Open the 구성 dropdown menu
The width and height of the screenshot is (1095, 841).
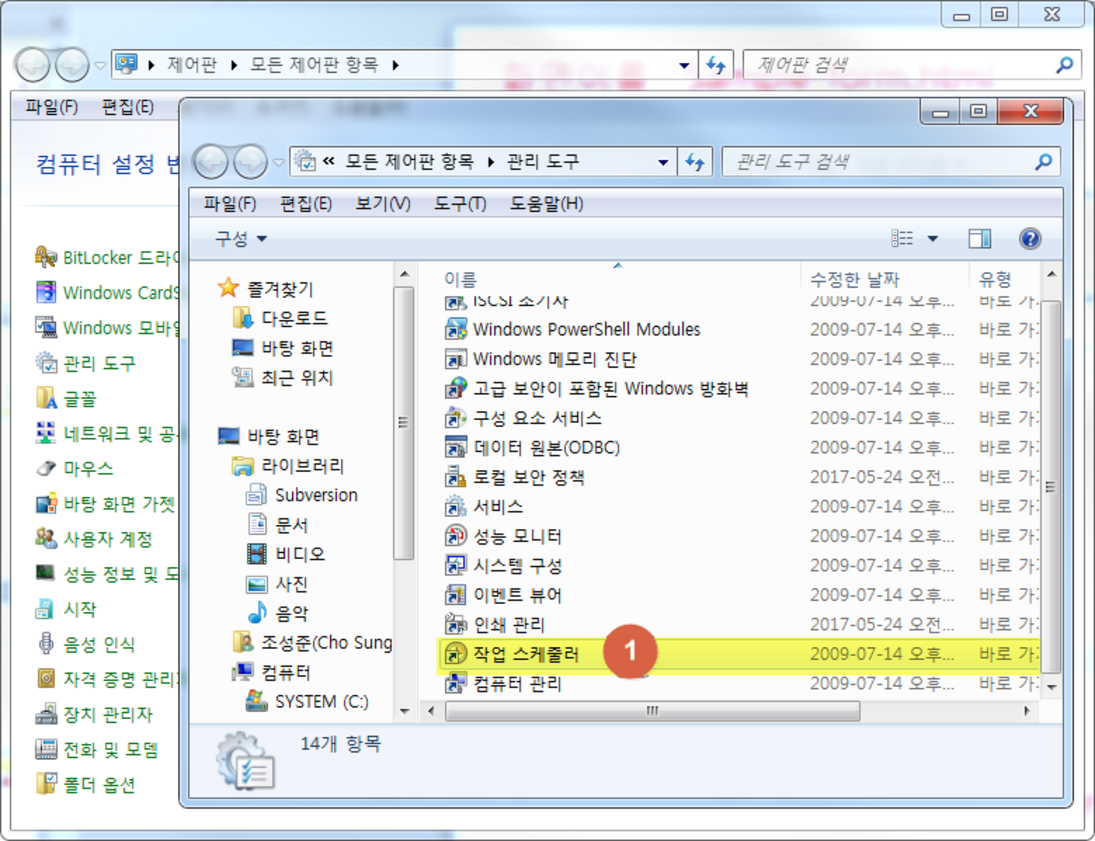[x=241, y=239]
